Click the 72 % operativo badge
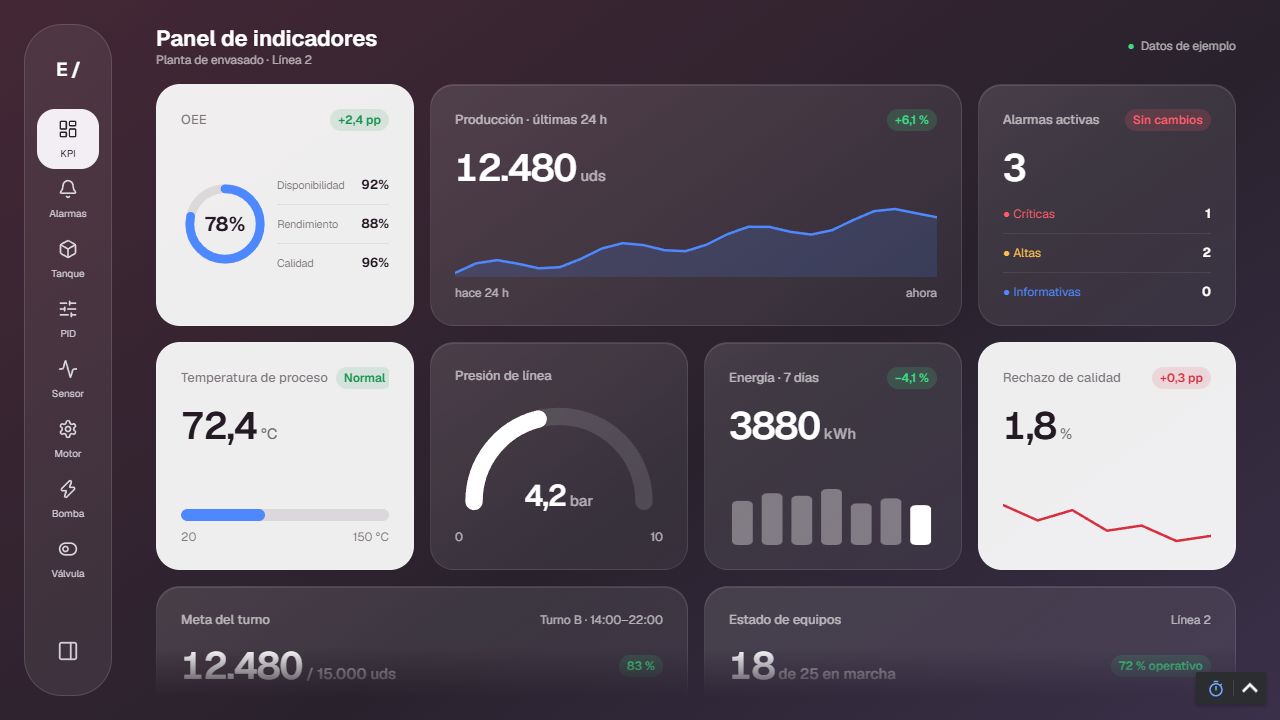The width and height of the screenshot is (1280, 720). (1161, 666)
